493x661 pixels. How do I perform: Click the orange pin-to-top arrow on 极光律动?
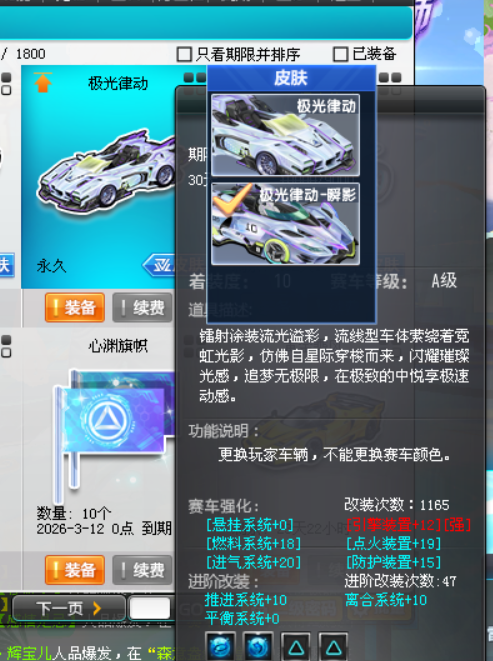pyautogui.click(x=43, y=82)
